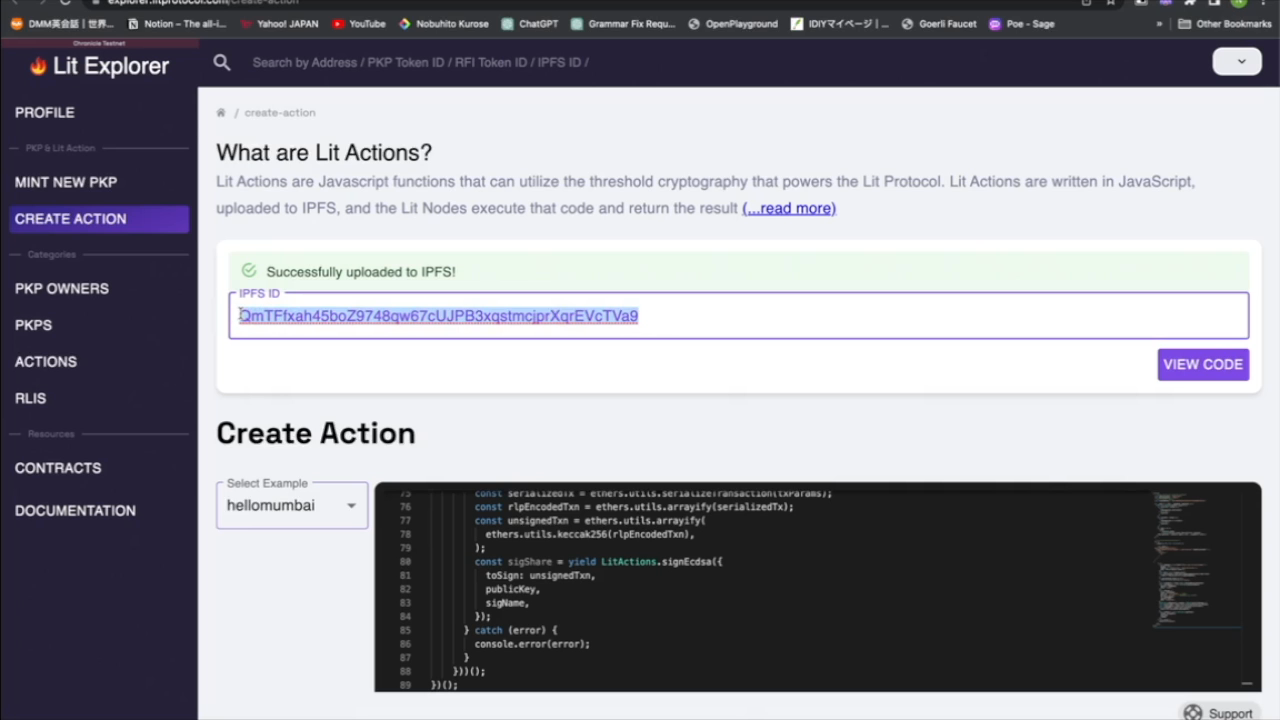Open the ChatGPT bookmark

coord(529,24)
